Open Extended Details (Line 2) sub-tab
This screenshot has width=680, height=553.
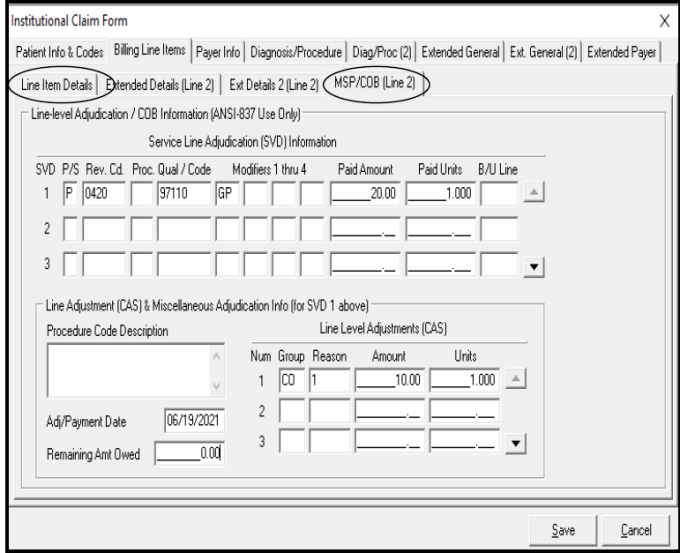tap(162, 83)
